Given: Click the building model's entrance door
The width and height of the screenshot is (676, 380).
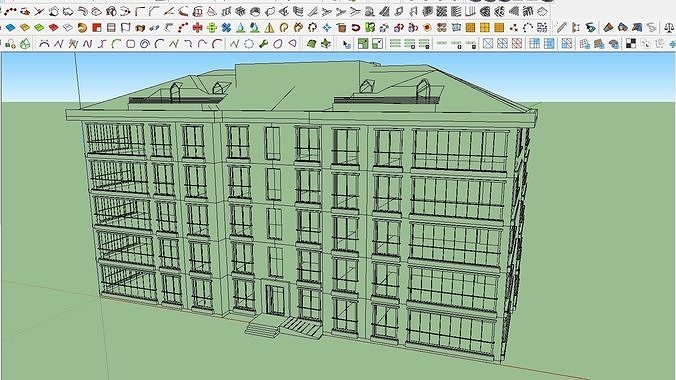Looking at the screenshot, I should click(275, 300).
